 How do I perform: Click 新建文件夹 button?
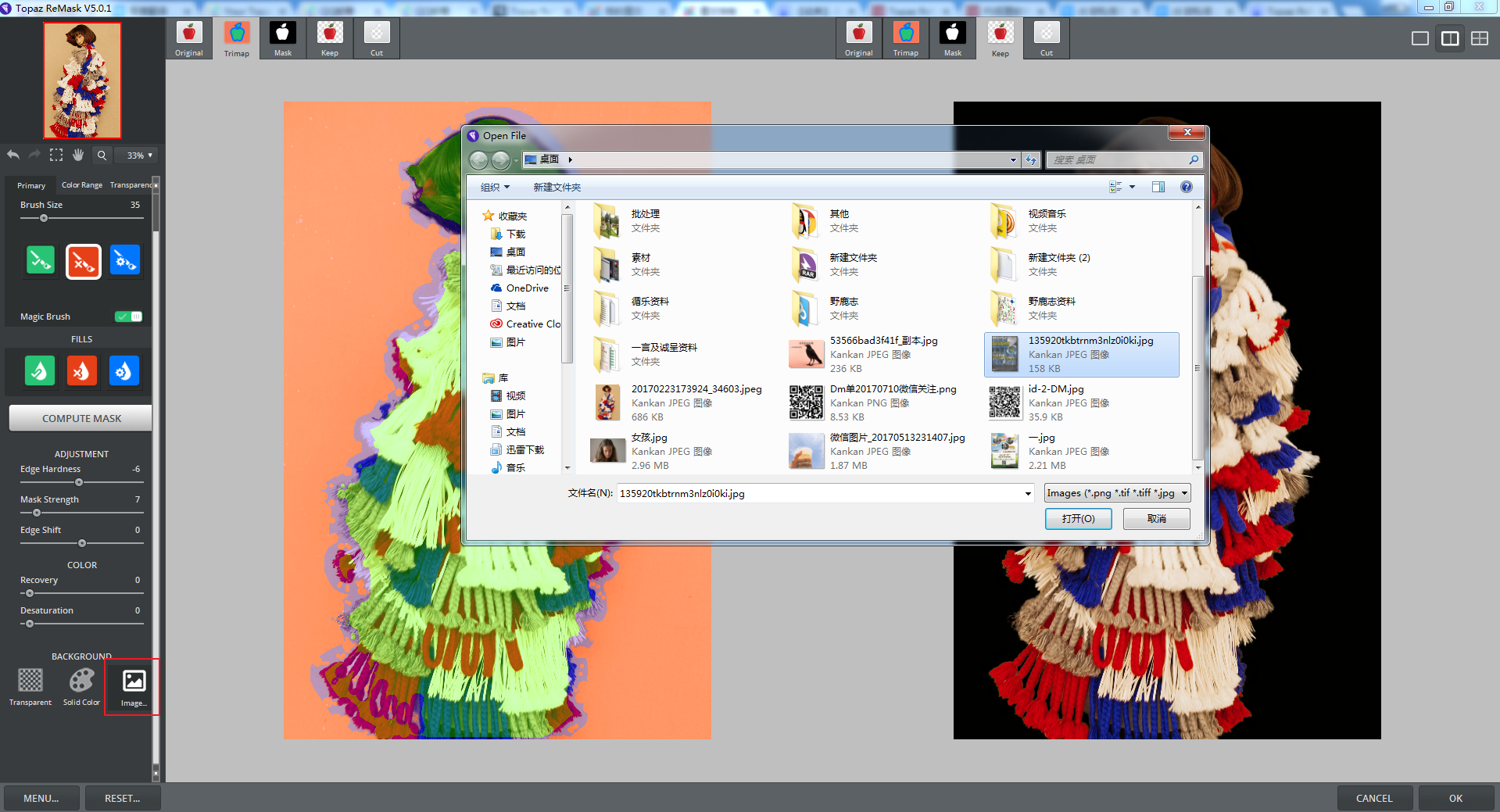557,188
